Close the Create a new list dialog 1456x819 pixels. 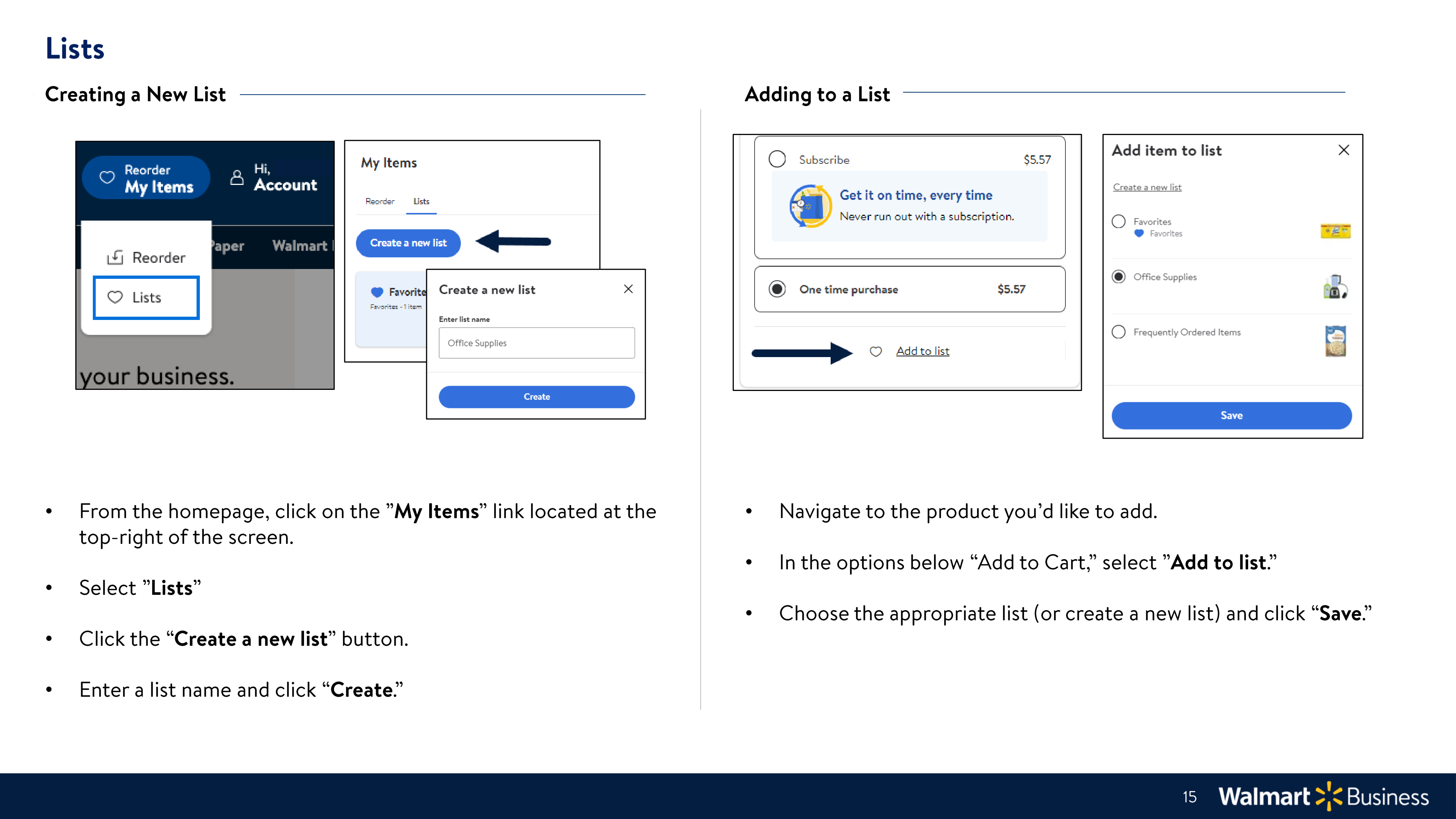point(628,289)
